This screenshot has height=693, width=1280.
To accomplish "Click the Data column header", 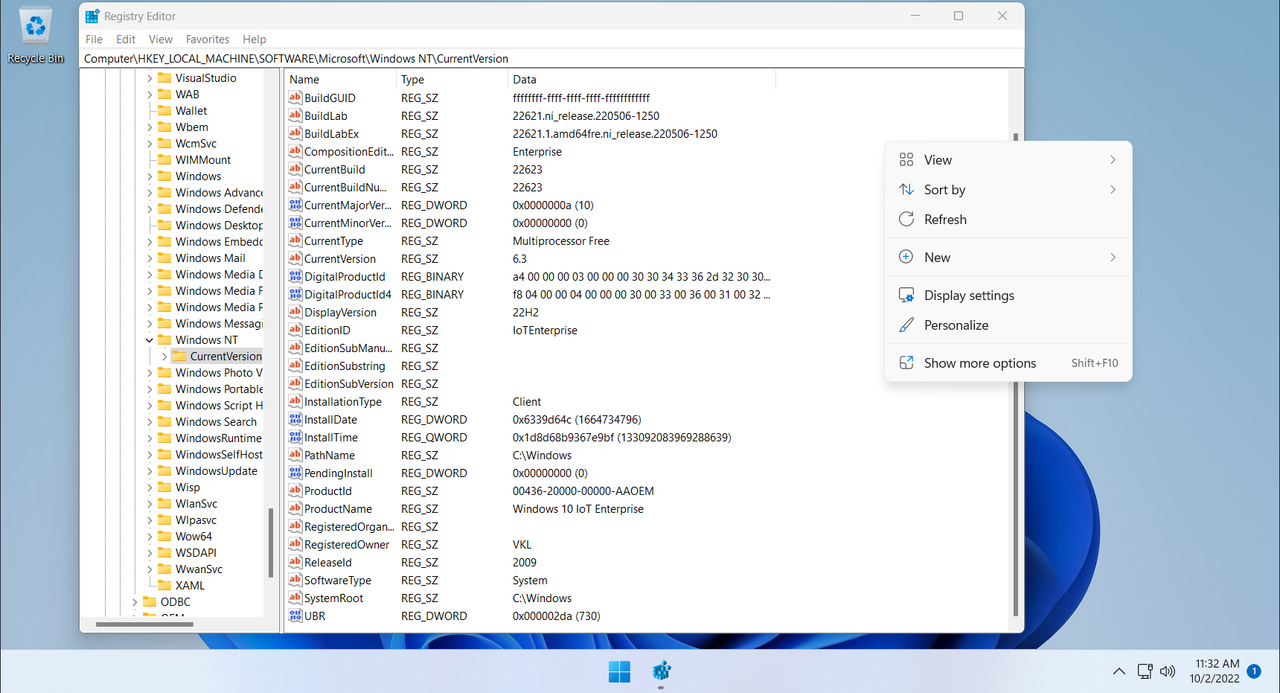I will click(x=642, y=80).
